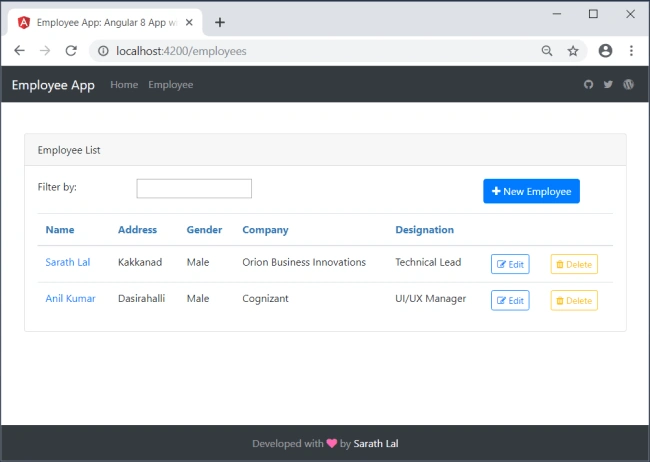Open the WordPress icon in navbar
Screen dimensions: 650x462
(628, 85)
